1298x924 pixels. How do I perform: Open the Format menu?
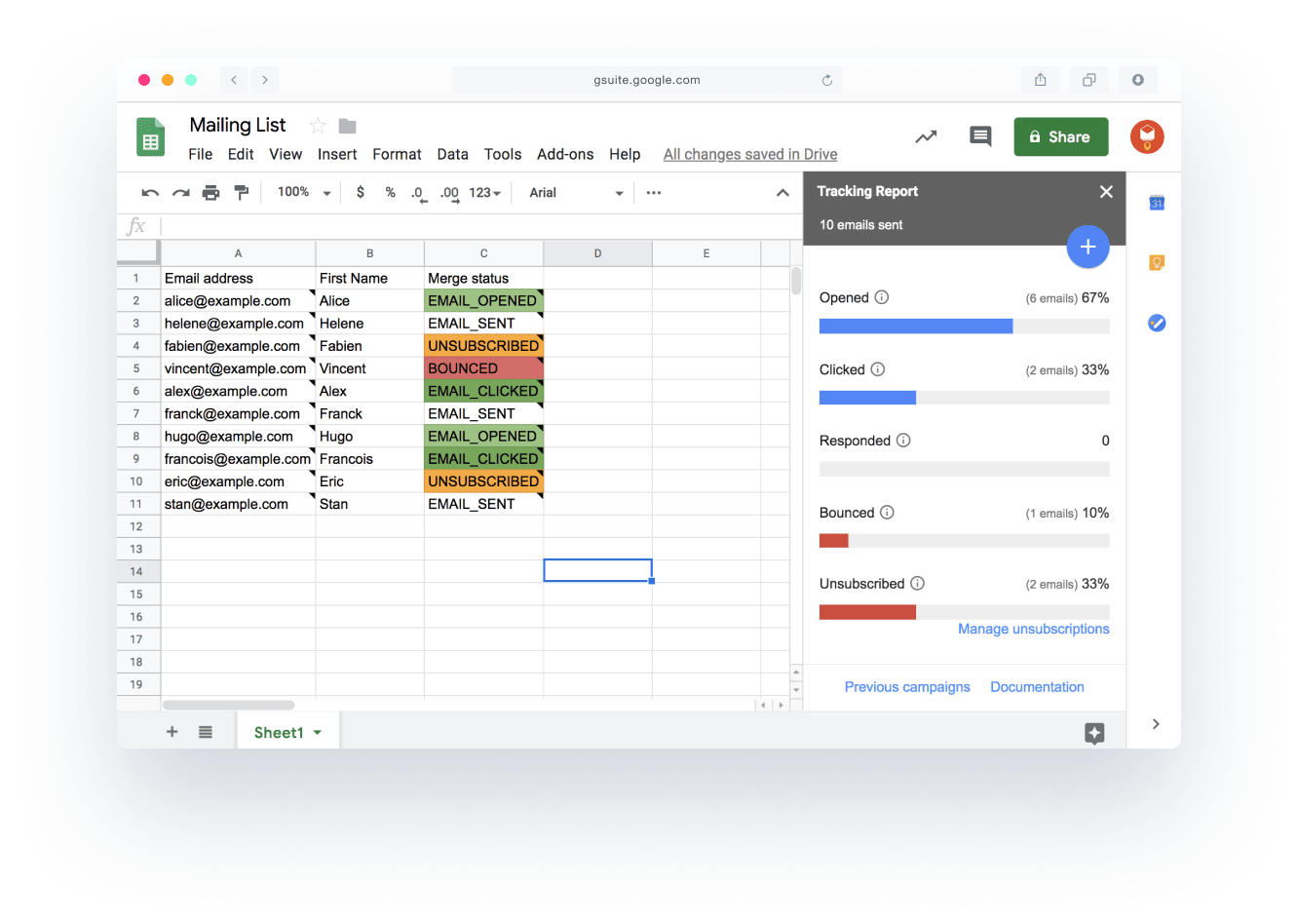[397, 154]
